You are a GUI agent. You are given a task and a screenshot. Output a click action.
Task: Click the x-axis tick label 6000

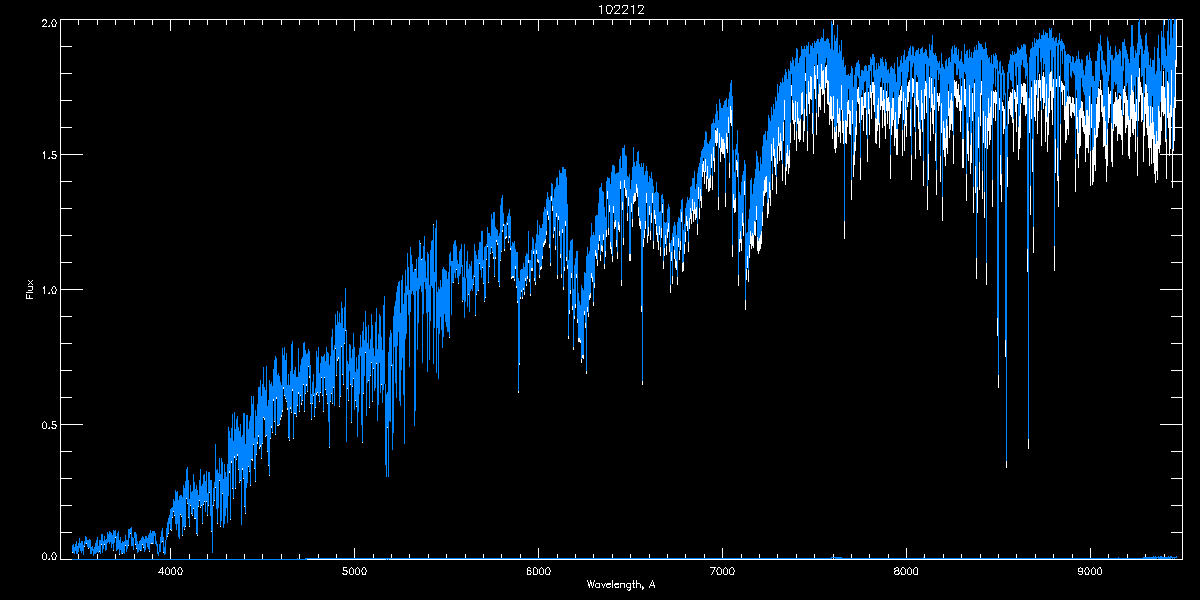[x=538, y=572]
